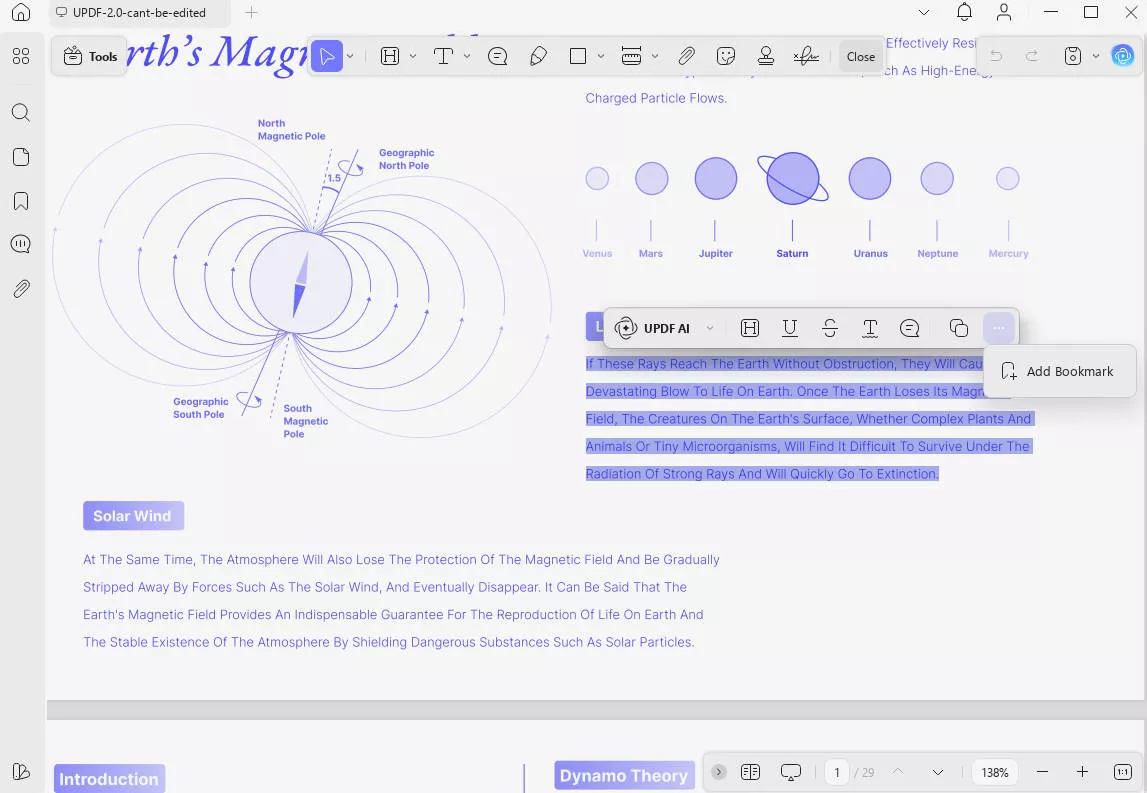Viewport: 1147px width, 793px height.
Task: Switch to the UPDF-2.0-cant-be-edited tab
Action: (138, 13)
